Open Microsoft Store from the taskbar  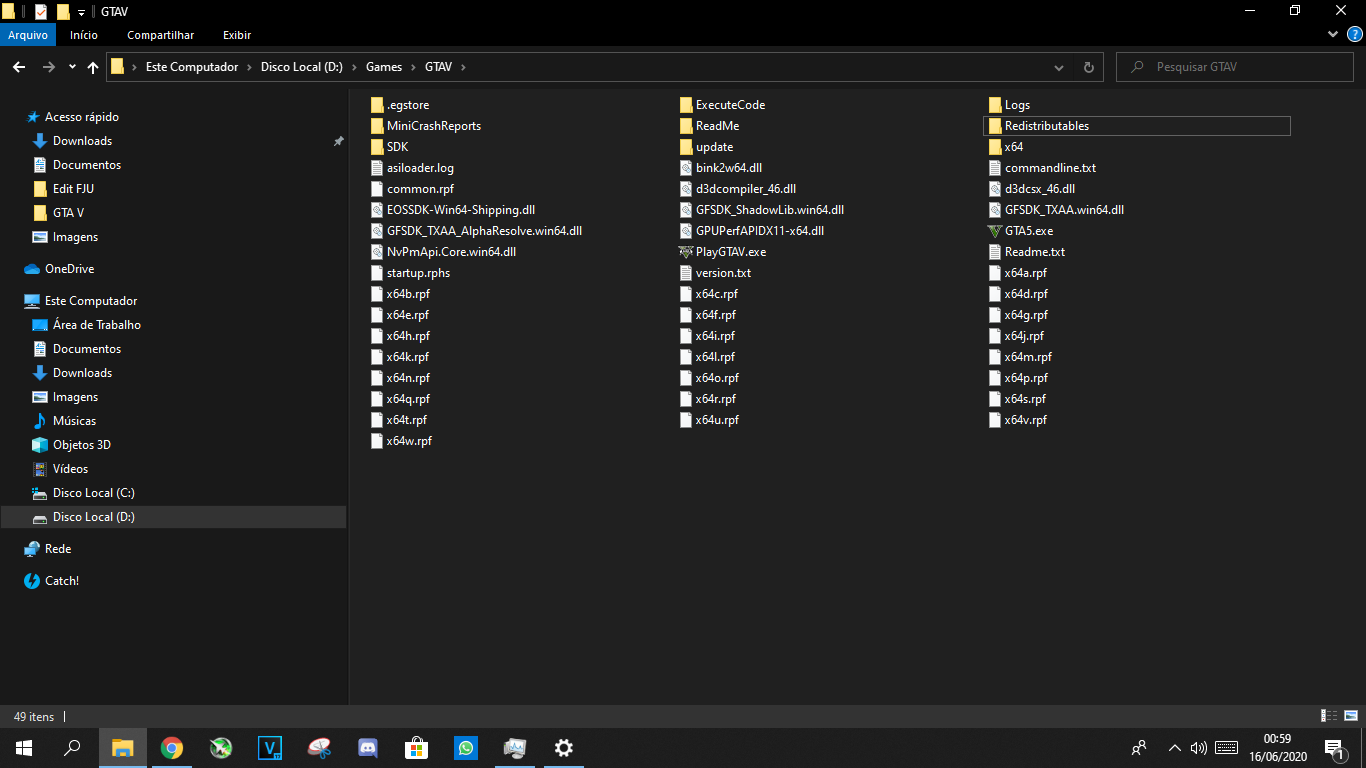pyautogui.click(x=417, y=748)
